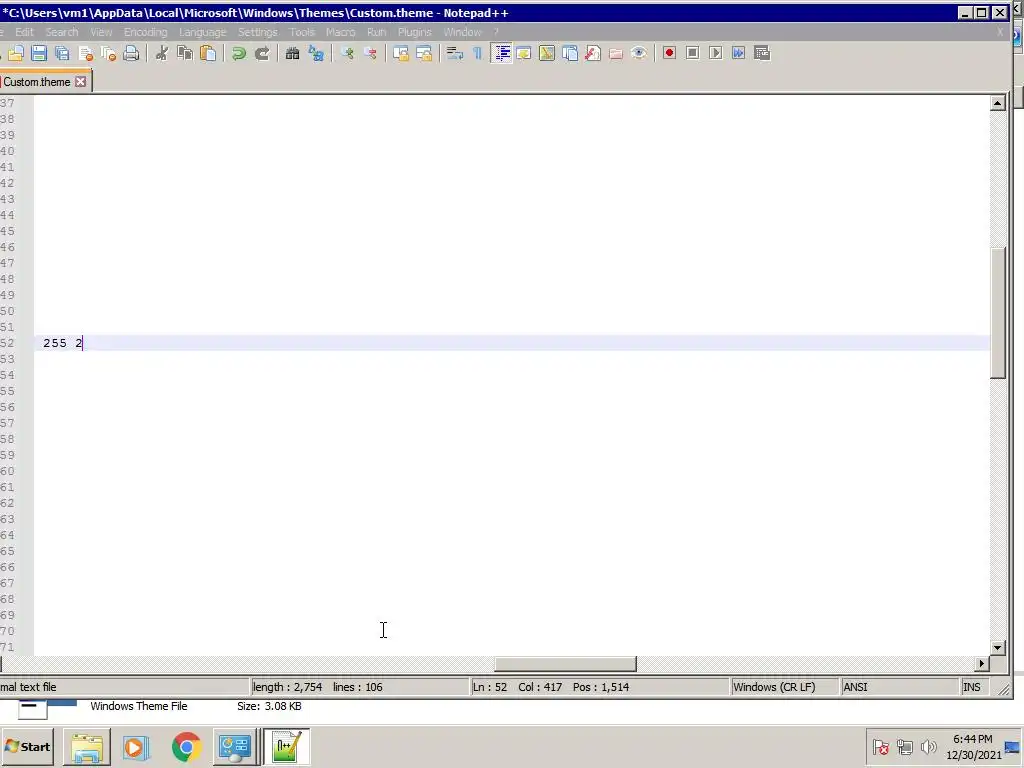This screenshot has height=768, width=1024.
Task: Click 'Ln : 52 Col : 417' status entry
Action: [x=517, y=687]
